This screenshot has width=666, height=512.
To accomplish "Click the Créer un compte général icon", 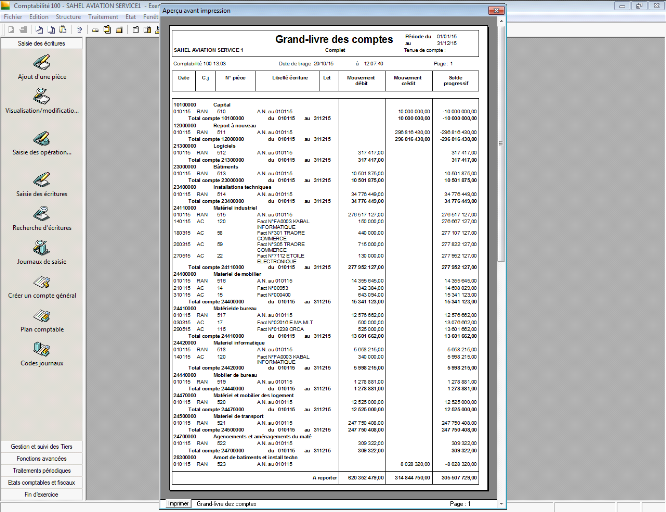I will (42, 281).
